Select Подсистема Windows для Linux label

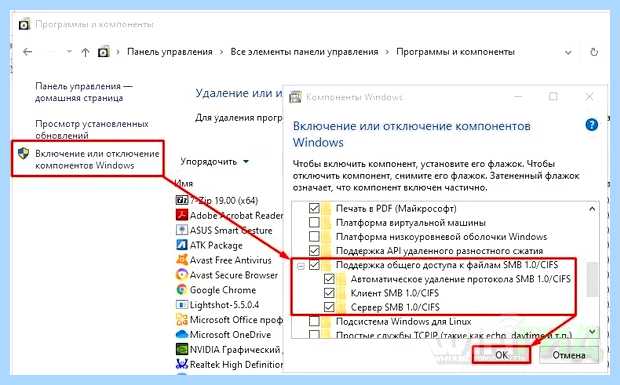tap(403, 321)
